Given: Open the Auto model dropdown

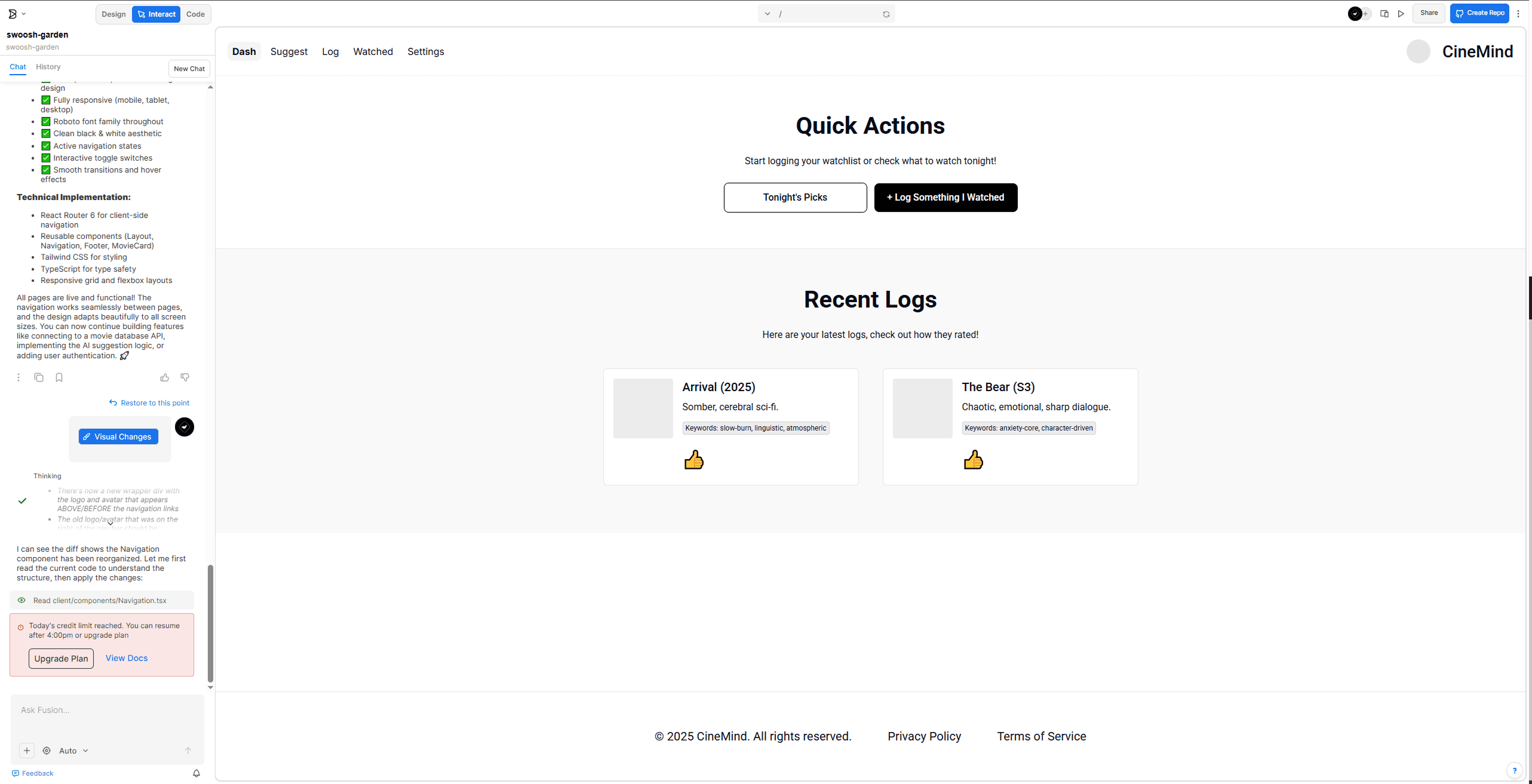Looking at the screenshot, I should [73, 751].
